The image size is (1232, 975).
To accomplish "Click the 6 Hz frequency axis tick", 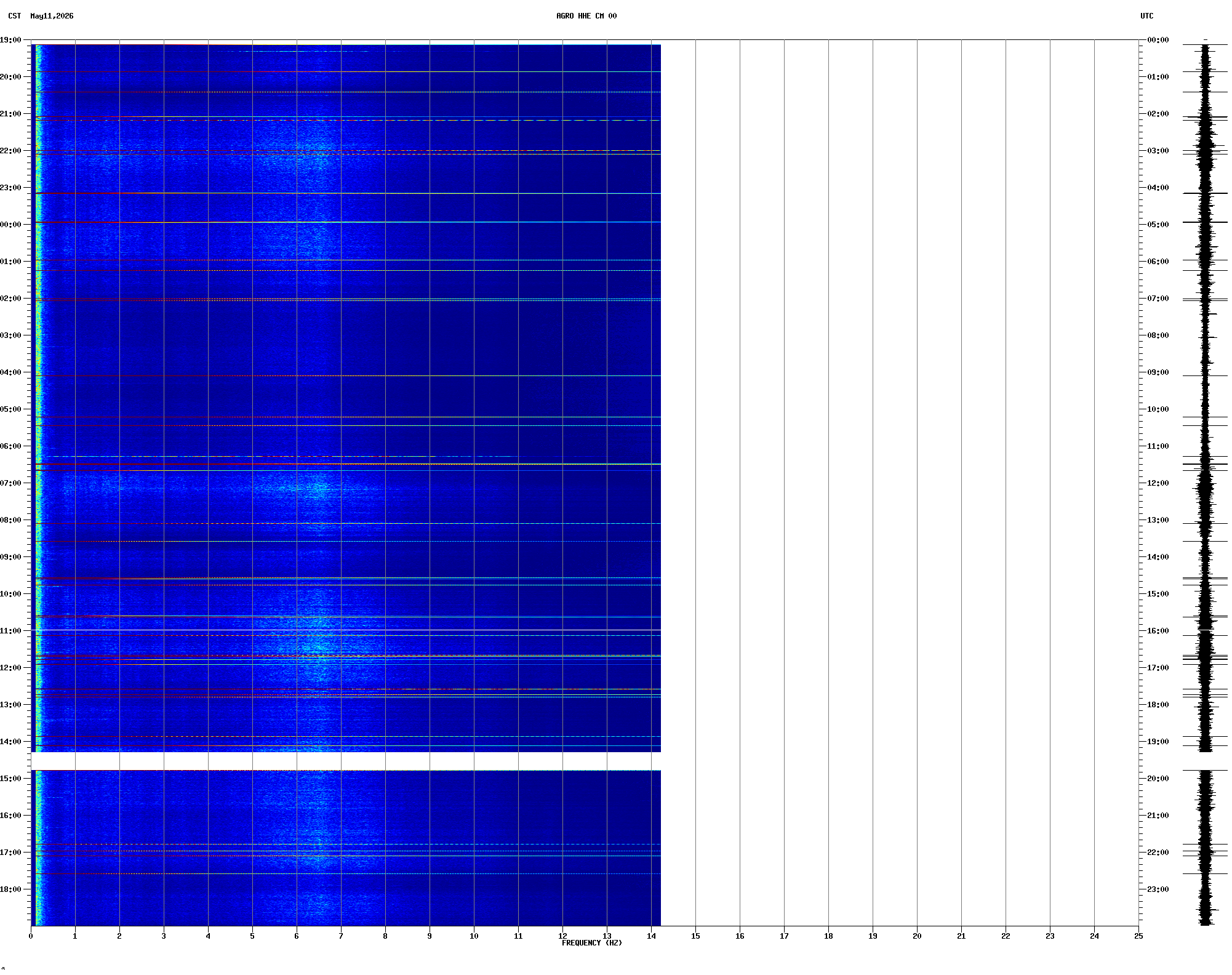I will point(297,936).
